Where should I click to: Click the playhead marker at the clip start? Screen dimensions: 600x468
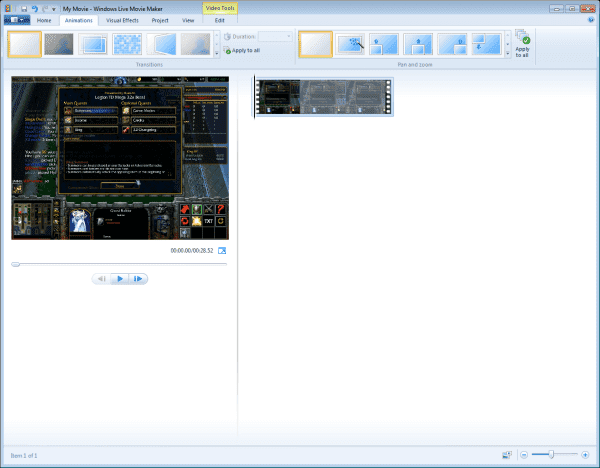coord(254,97)
